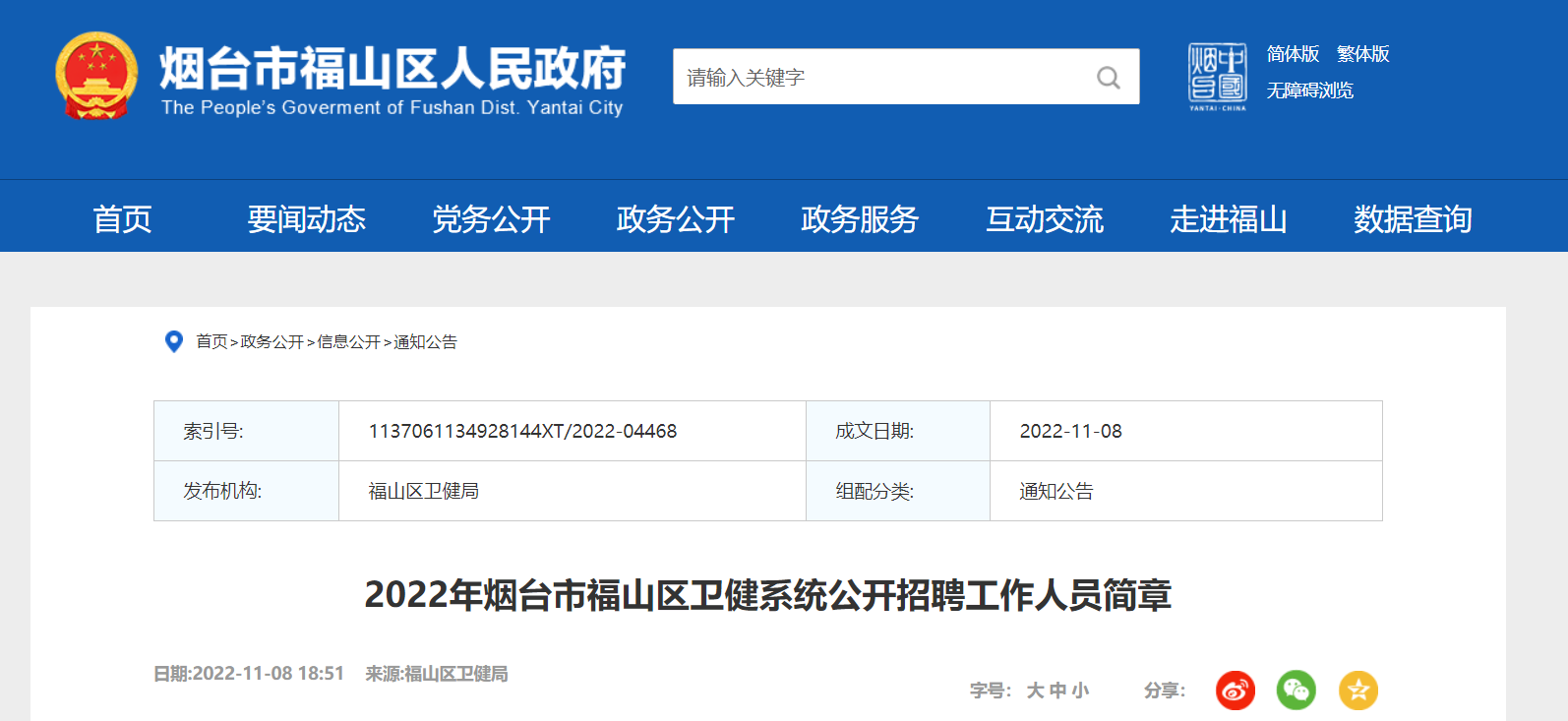Click the source text 来源:福山区卫健局

[x=437, y=674]
